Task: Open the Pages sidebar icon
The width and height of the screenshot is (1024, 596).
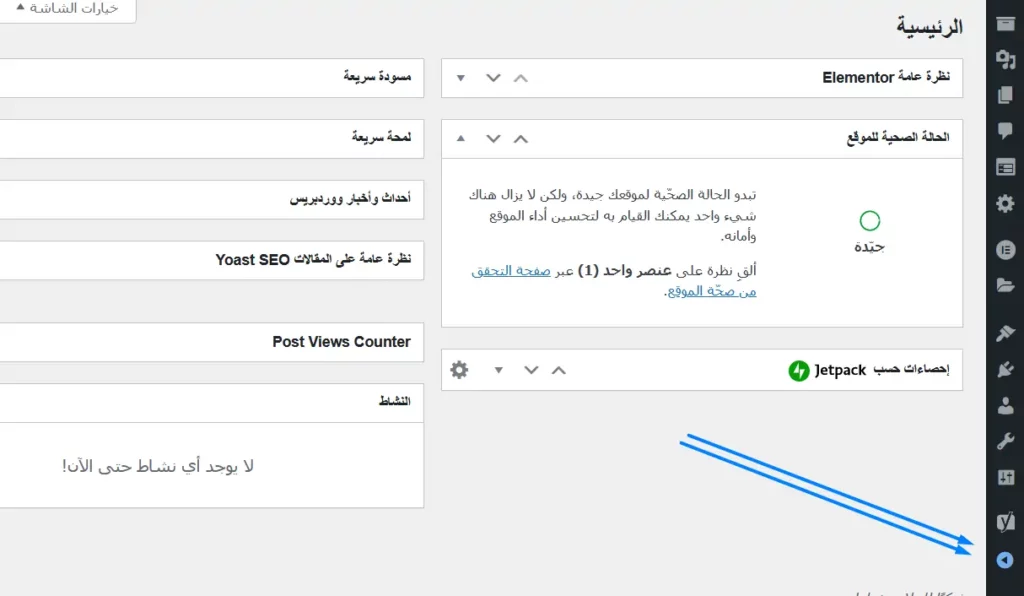Action: [x=1005, y=95]
